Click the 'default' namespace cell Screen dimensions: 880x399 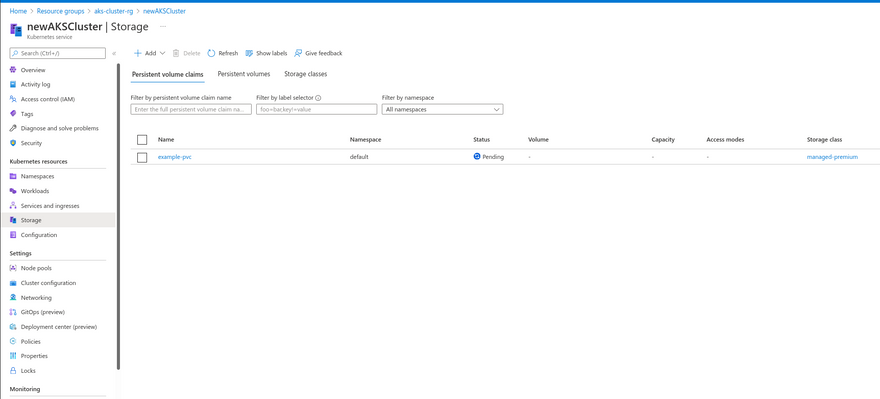[x=359, y=157]
